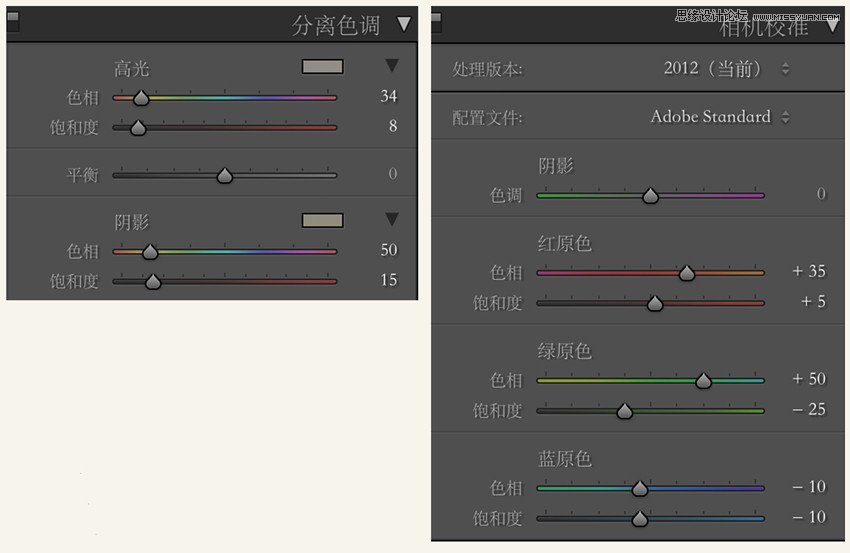Toggle the Camera Calibration panel on/off switch

coord(436,21)
